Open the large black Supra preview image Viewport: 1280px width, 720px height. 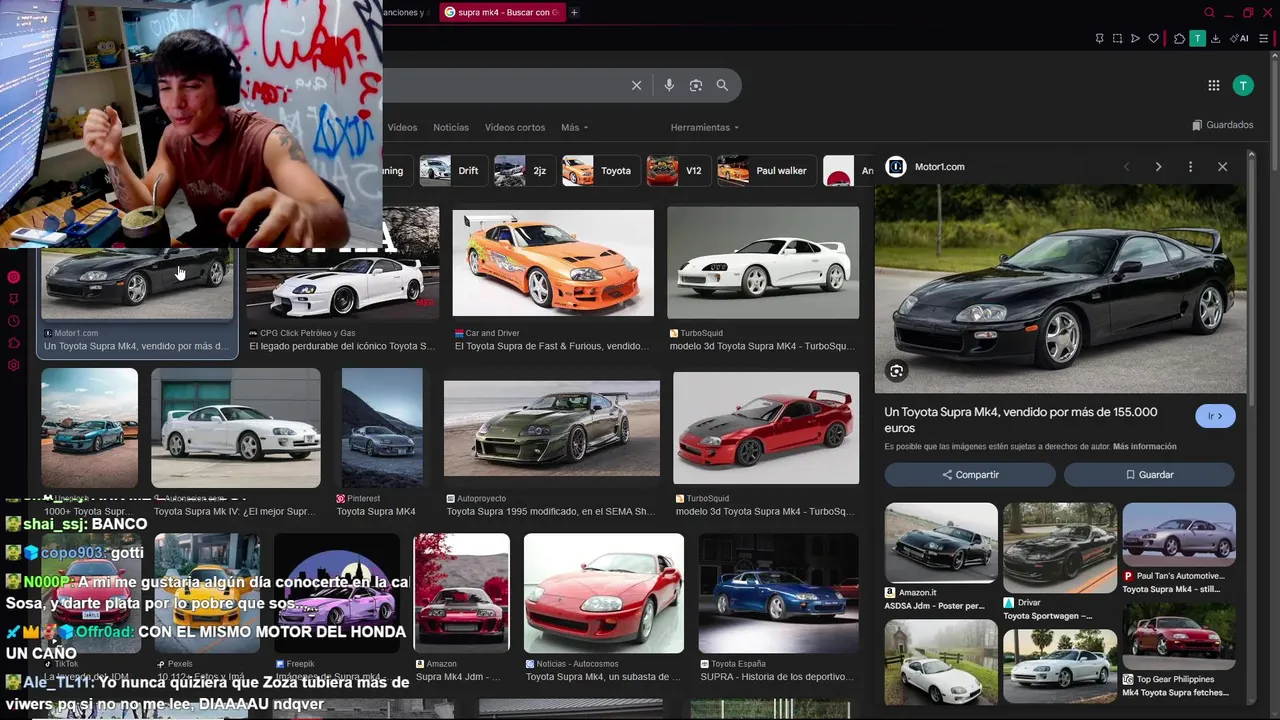point(1061,288)
